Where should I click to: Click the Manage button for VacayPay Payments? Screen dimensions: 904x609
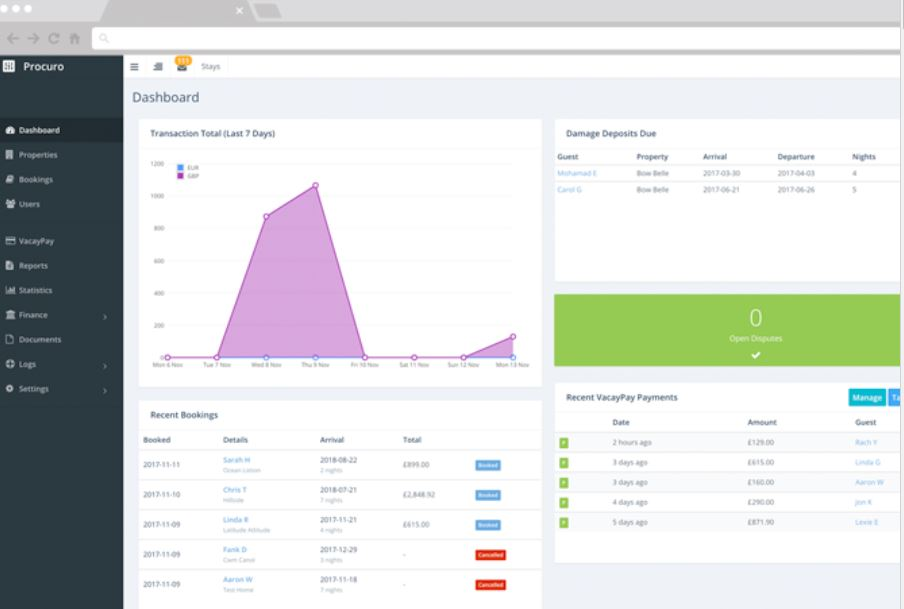pos(867,397)
